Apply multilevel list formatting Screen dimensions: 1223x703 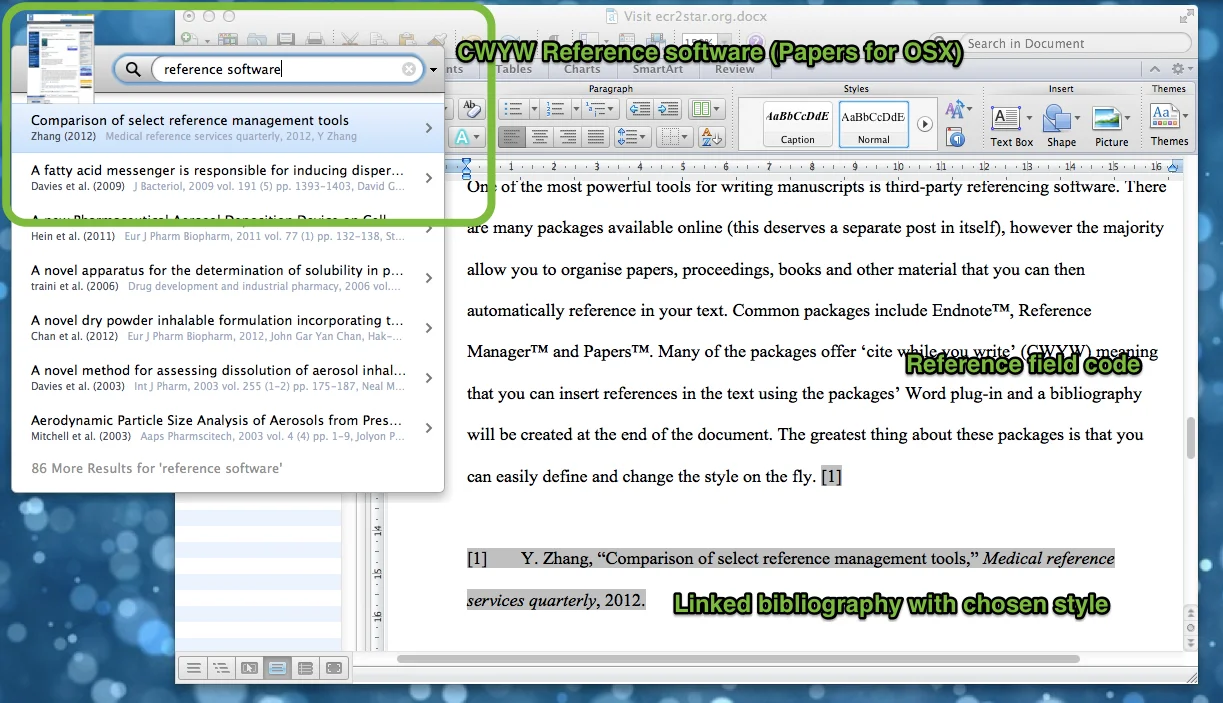coord(602,109)
